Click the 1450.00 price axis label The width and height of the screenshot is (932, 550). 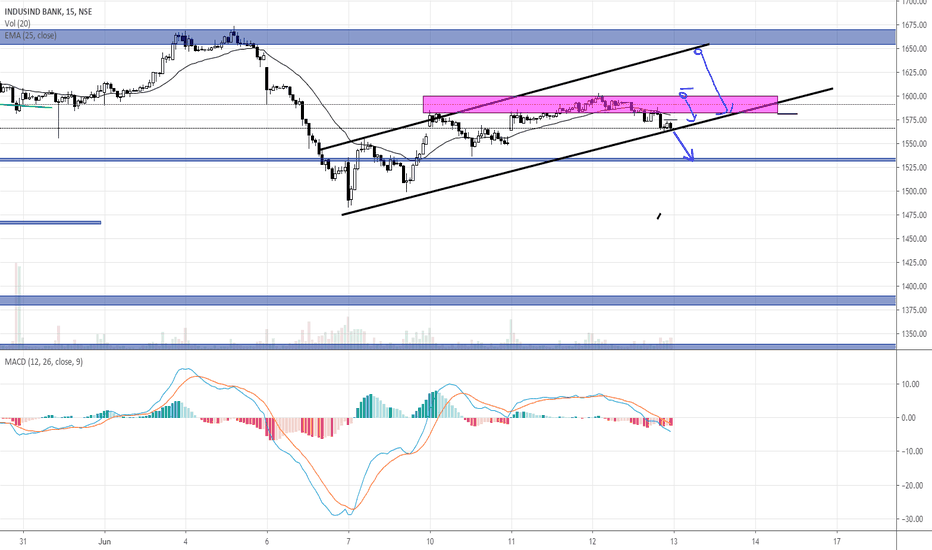click(x=914, y=239)
